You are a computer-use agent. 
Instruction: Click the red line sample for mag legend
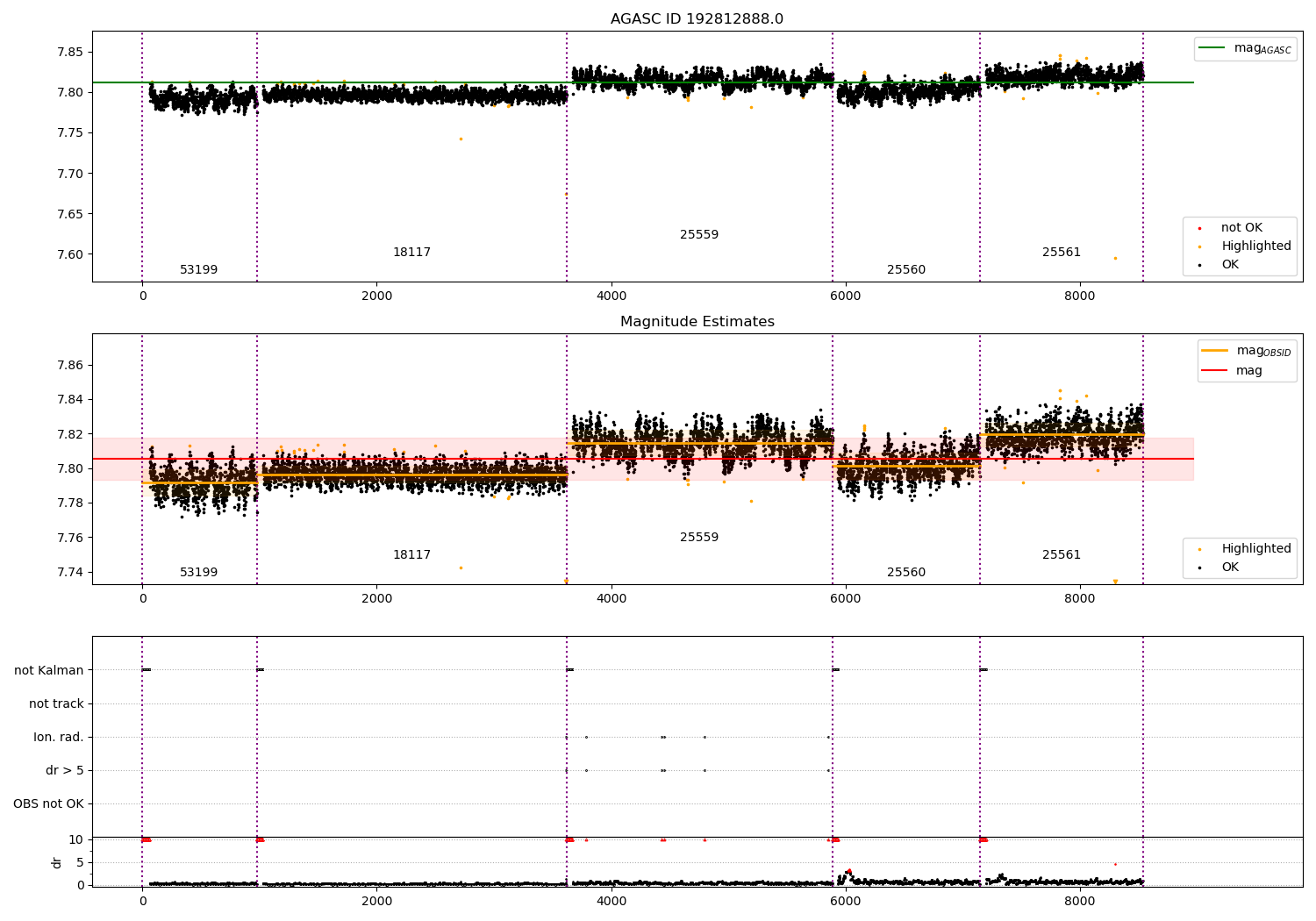click(1215, 371)
